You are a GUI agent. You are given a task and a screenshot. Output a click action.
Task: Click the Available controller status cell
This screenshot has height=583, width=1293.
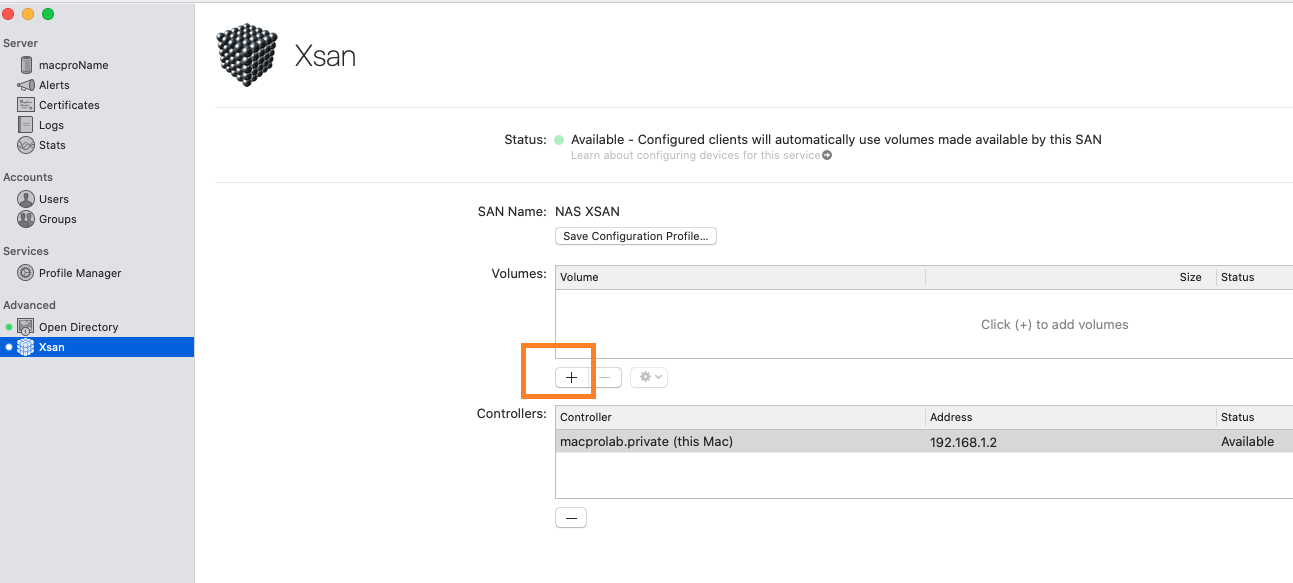click(1247, 442)
